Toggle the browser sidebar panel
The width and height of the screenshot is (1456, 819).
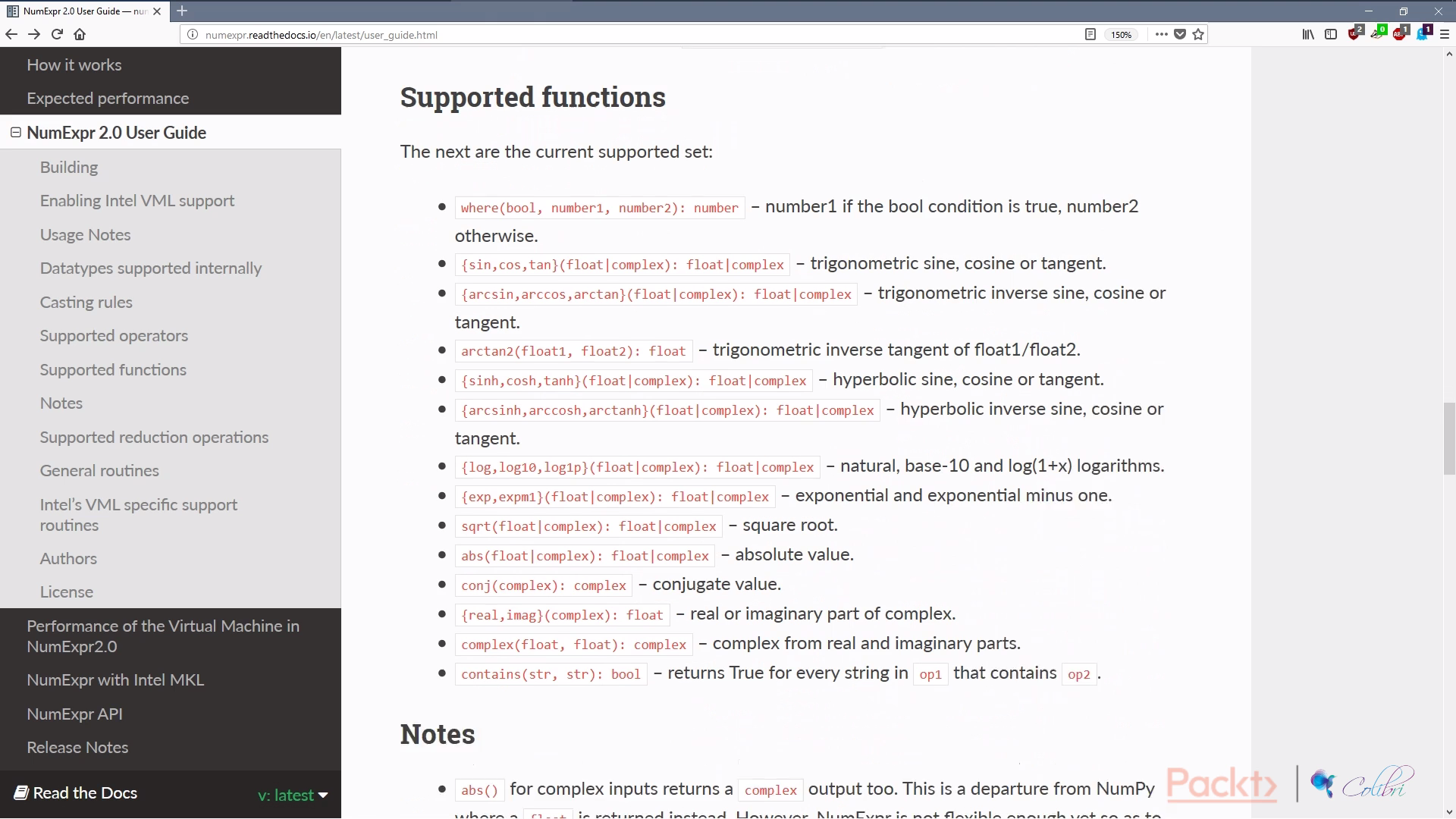pos(1331,34)
